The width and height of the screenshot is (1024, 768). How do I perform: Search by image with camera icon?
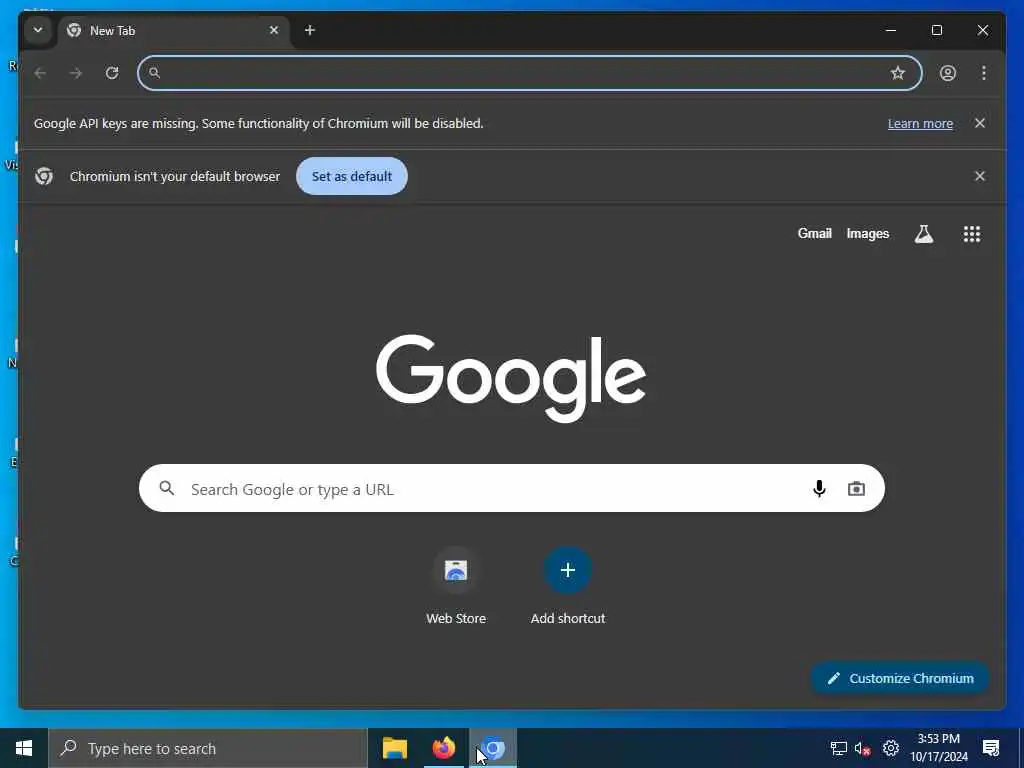point(856,488)
